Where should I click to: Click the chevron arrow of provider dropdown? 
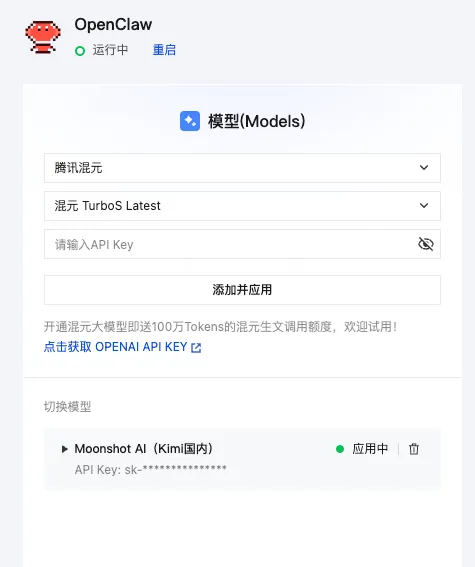[424, 167]
